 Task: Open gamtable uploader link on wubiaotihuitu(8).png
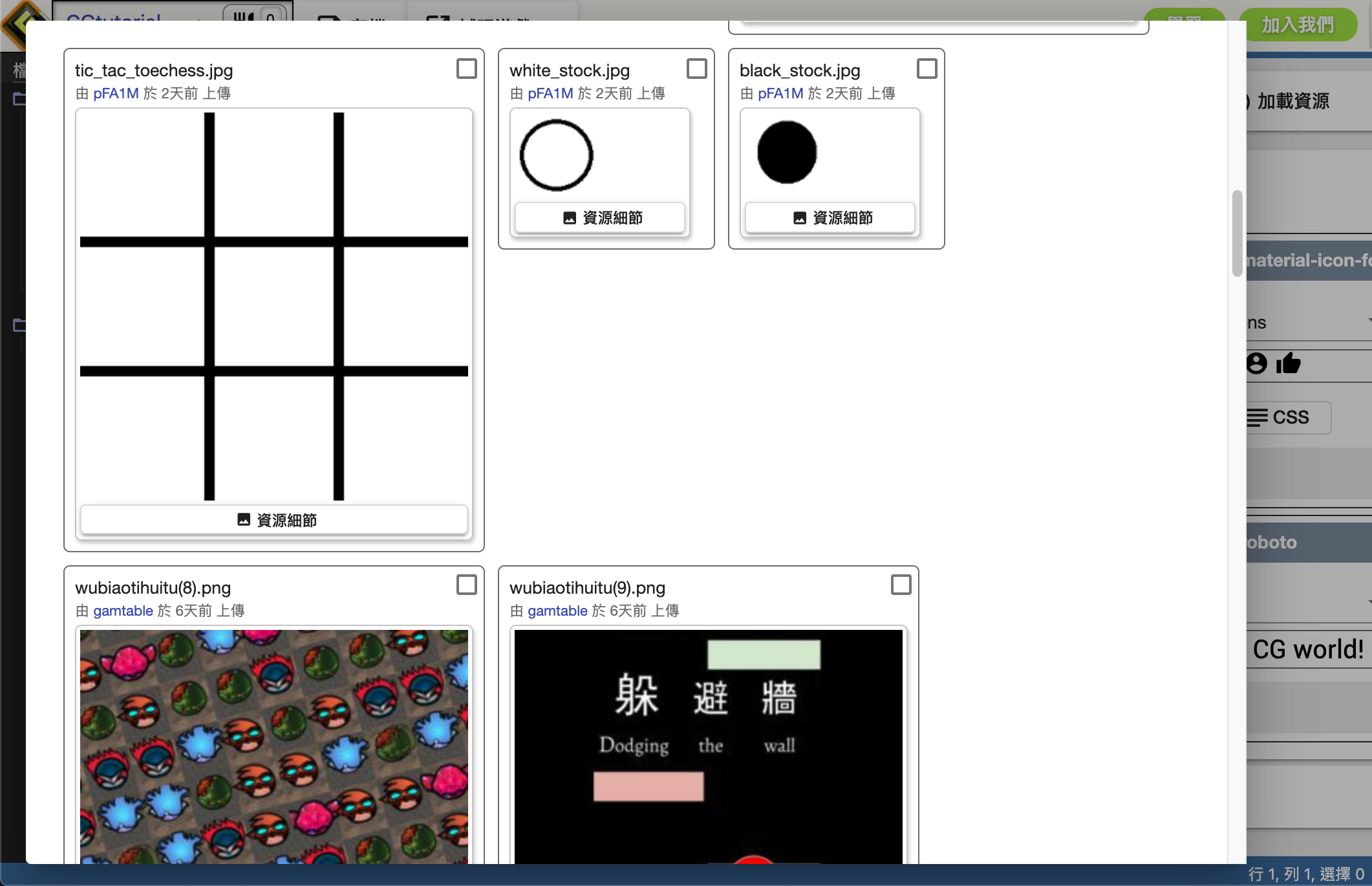pos(123,610)
